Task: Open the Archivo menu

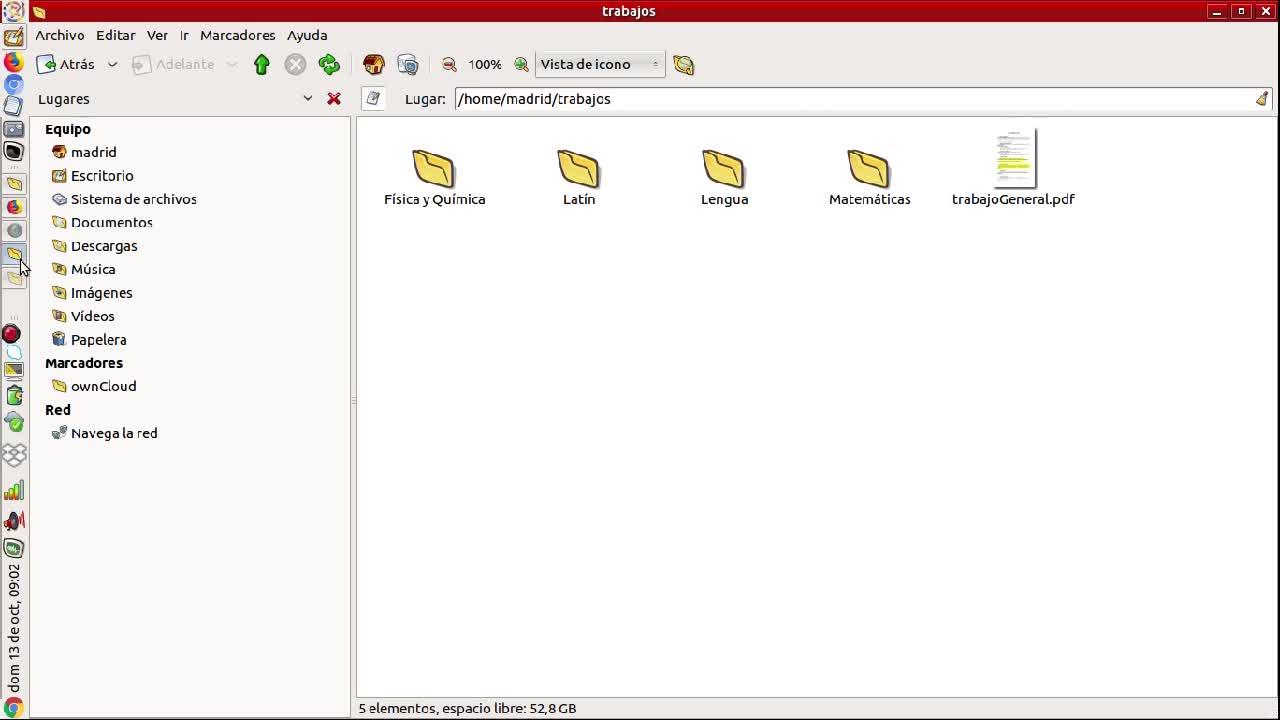Action: pos(60,35)
